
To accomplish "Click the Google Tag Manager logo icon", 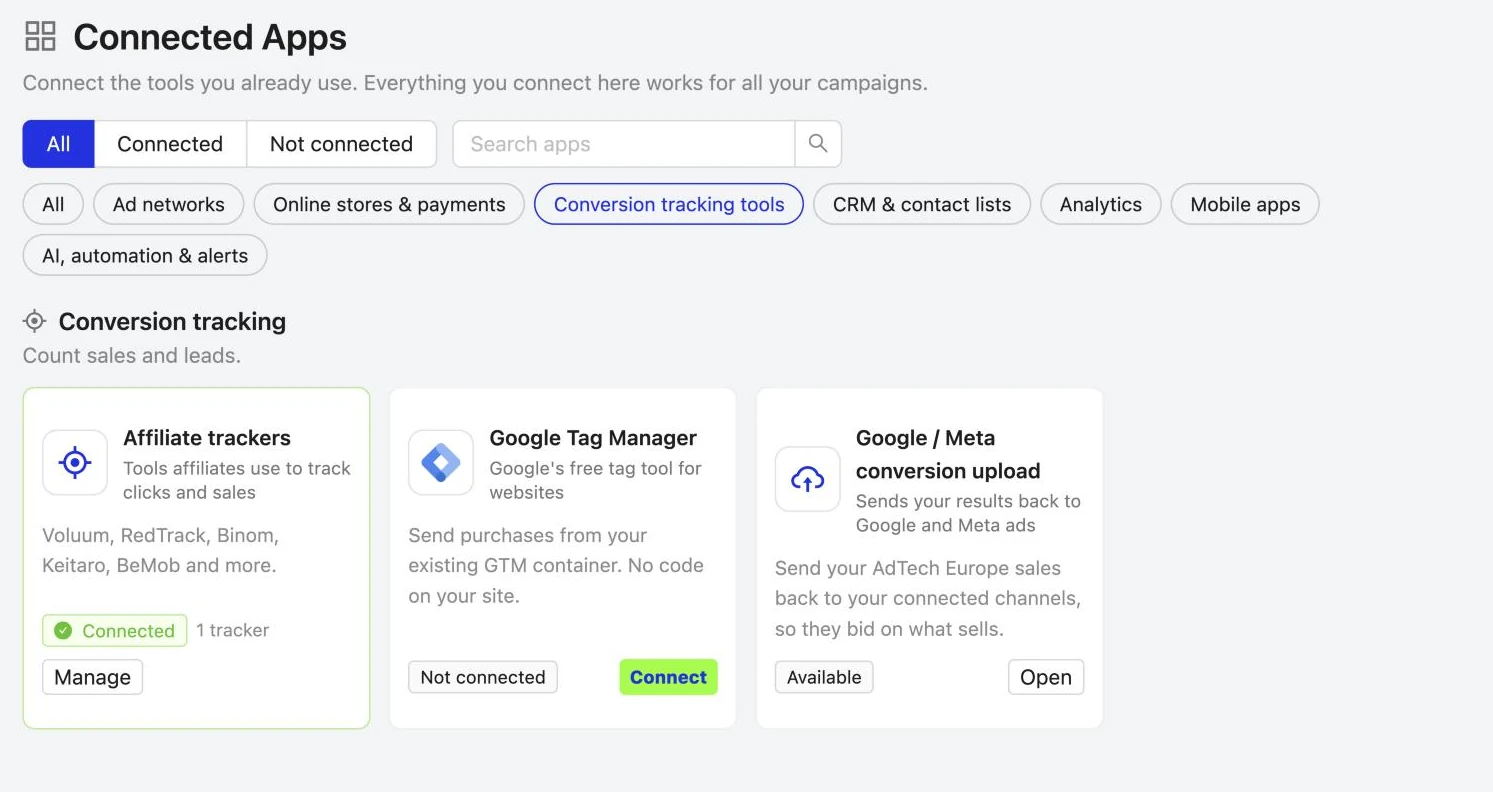I will pos(441,462).
